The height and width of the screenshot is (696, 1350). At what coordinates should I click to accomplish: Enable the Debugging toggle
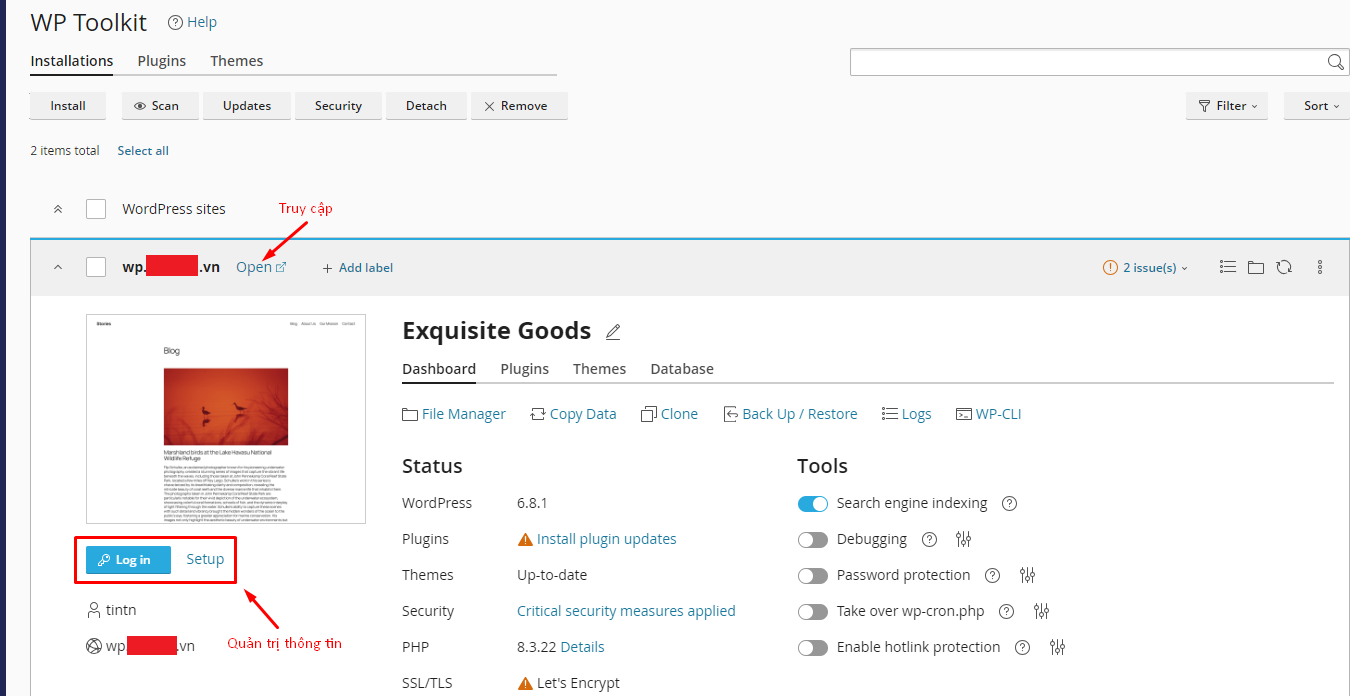(x=813, y=540)
